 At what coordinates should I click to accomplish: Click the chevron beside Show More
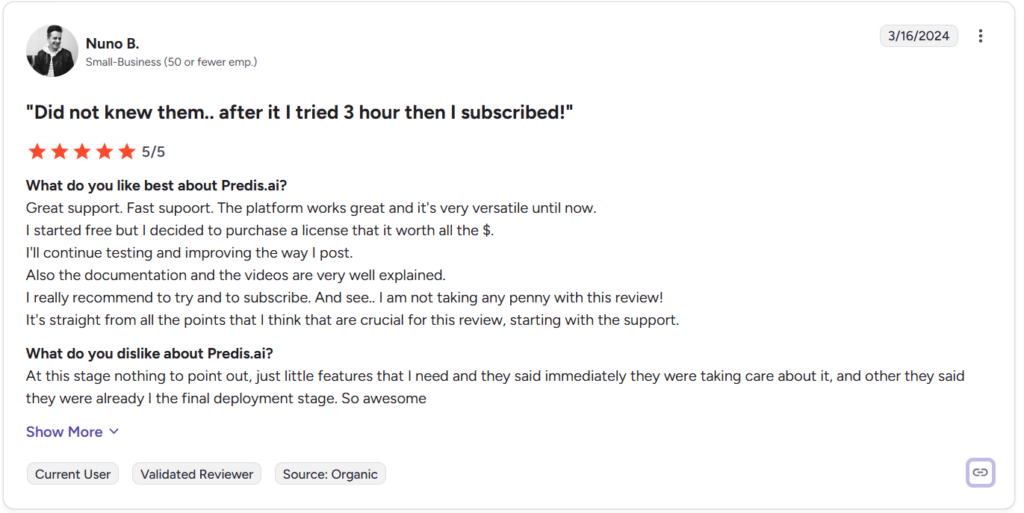click(x=114, y=431)
